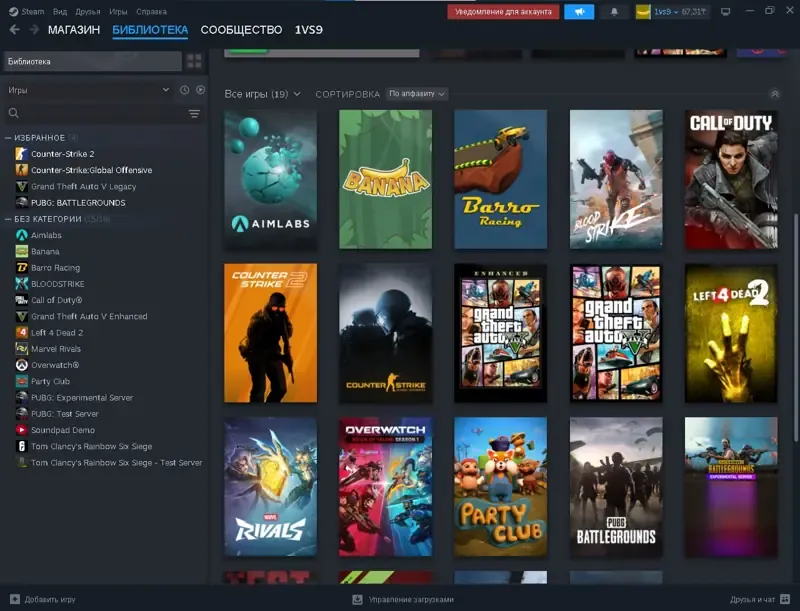Click the Добавить игру button

pyautogui.click(x=43, y=599)
